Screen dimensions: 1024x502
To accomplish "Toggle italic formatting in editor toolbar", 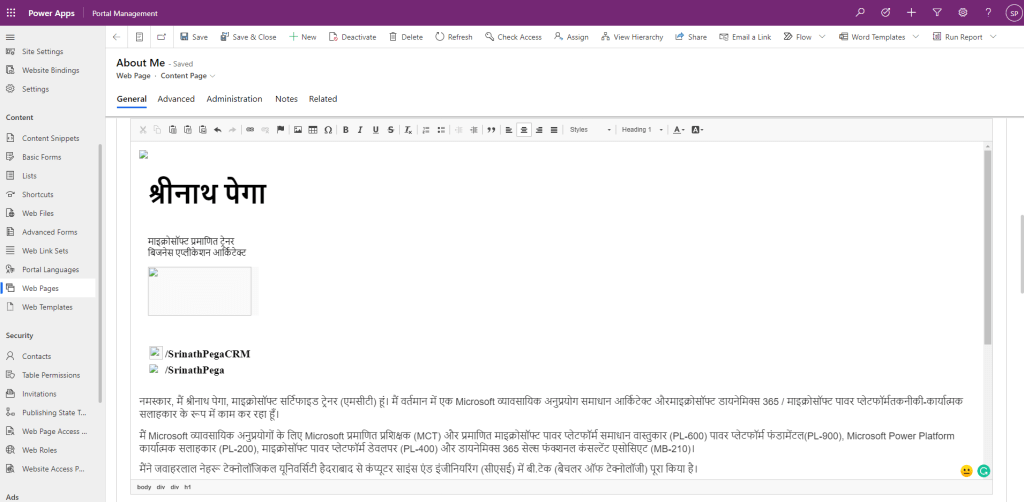I will [x=360, y=130].
